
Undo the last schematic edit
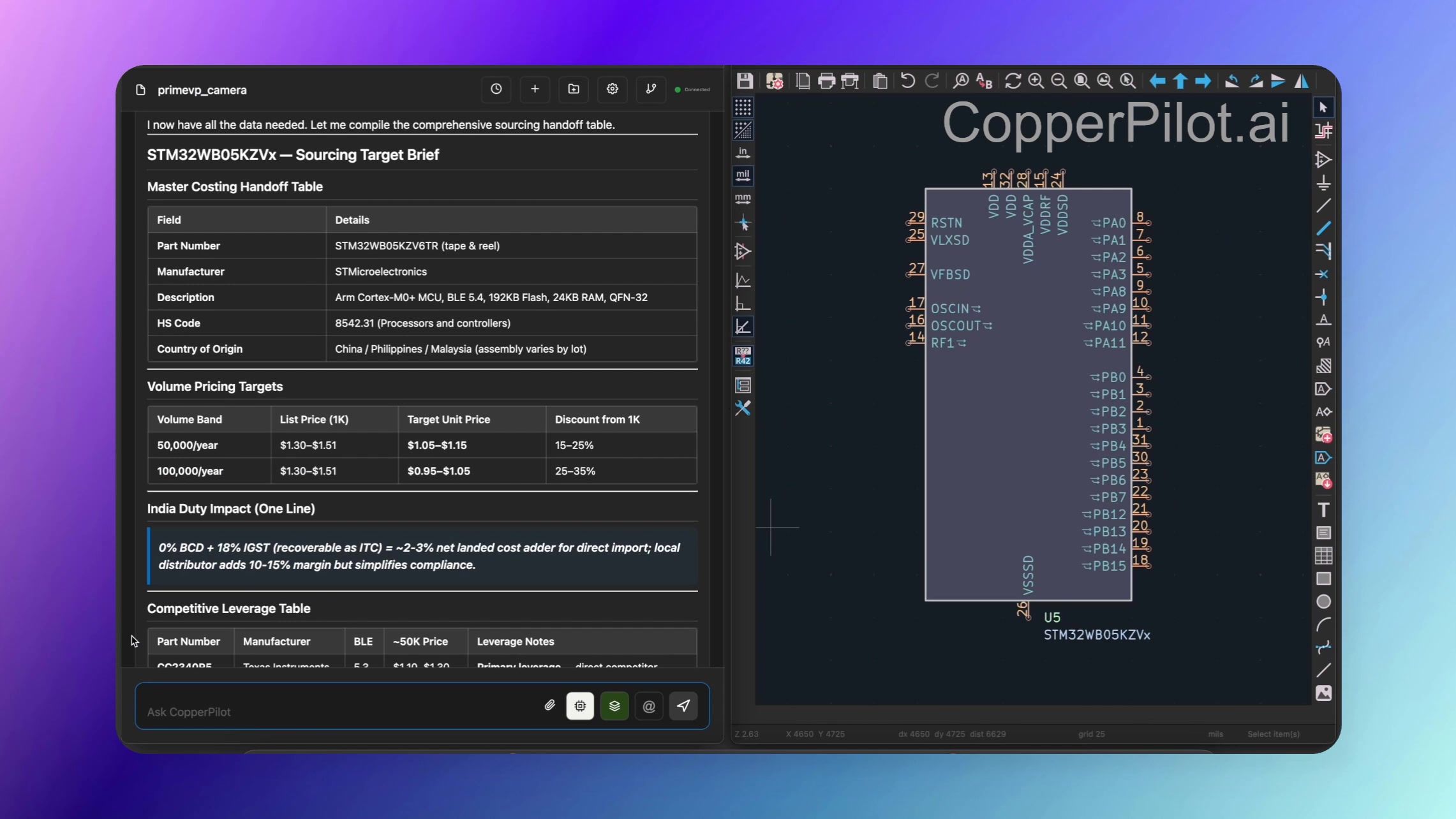point(907,81)
